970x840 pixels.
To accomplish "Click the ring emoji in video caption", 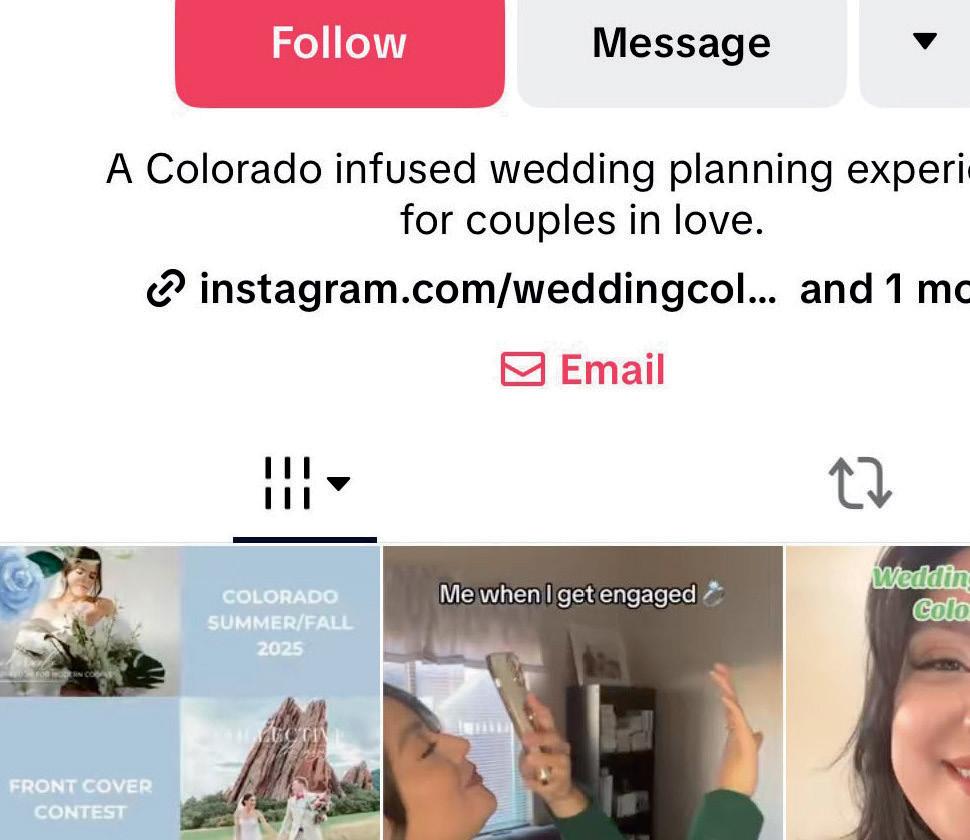I will [713, 594].
